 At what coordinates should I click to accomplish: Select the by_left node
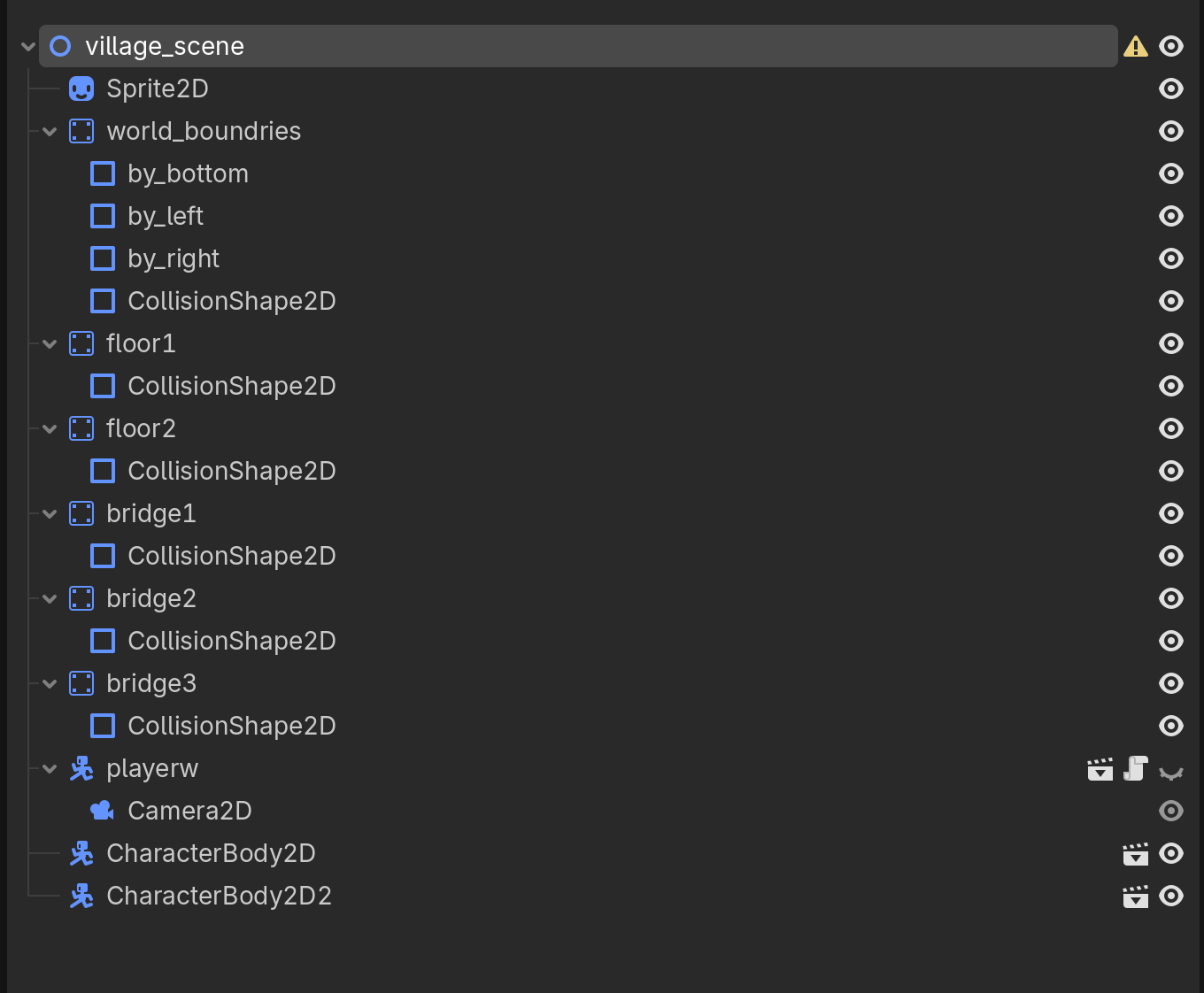tap(166, 216)
